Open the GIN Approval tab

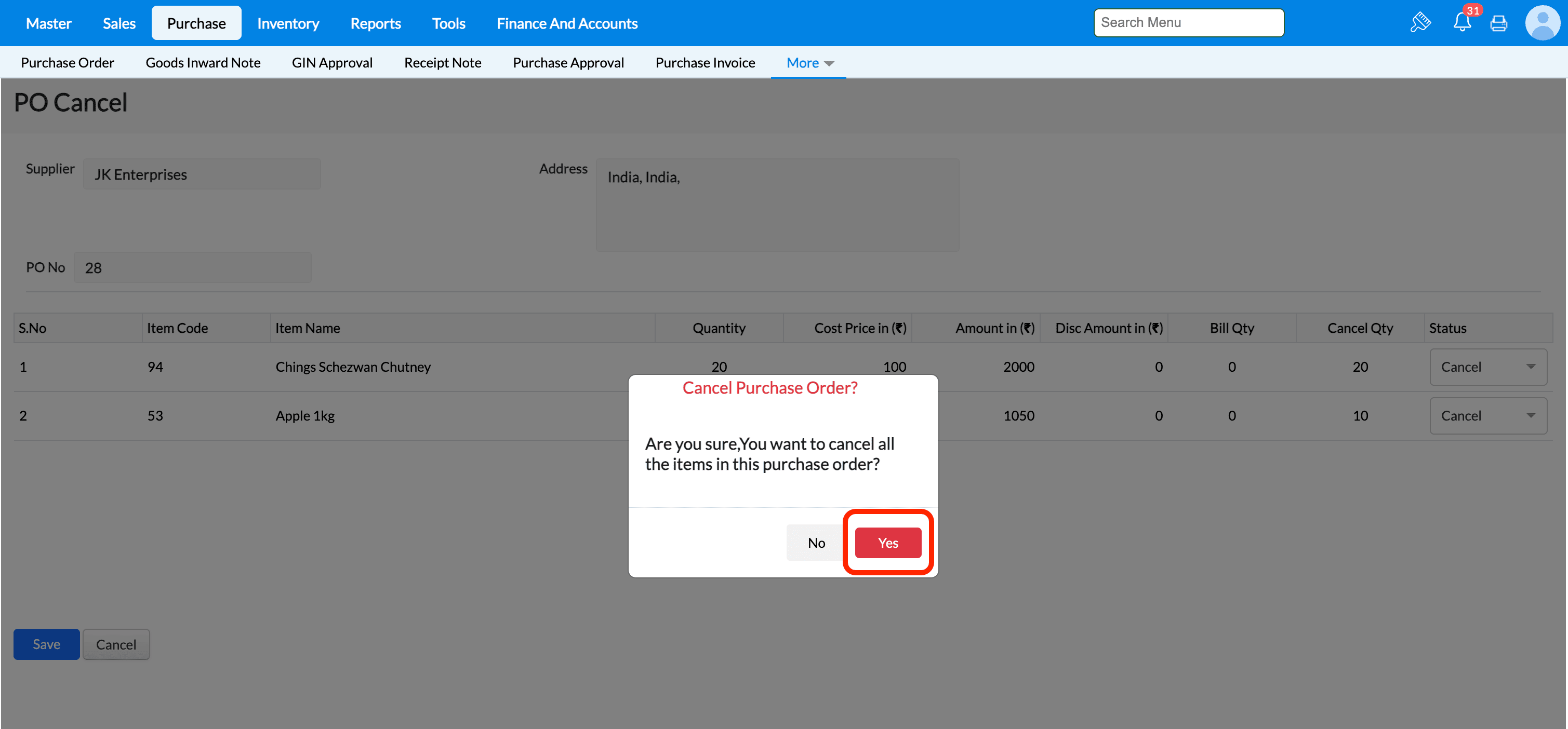pyautogui.click(x=332, y=63)
